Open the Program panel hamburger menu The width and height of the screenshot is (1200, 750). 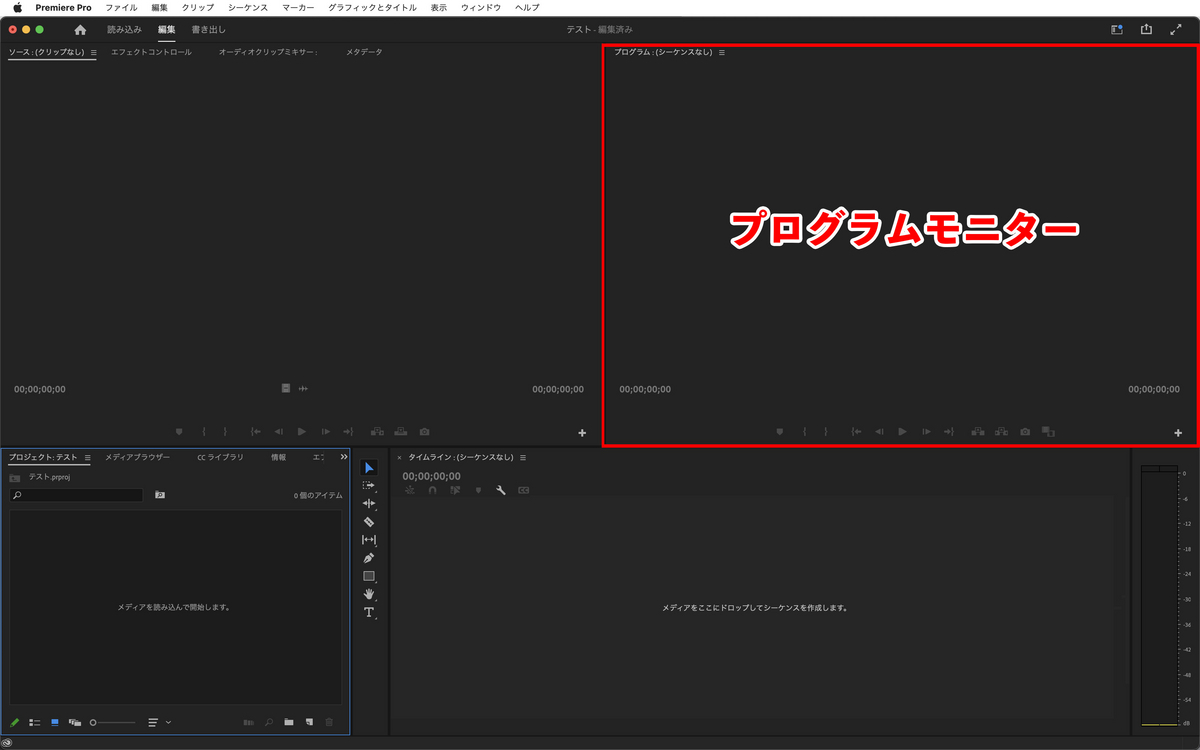pos(722,52)
